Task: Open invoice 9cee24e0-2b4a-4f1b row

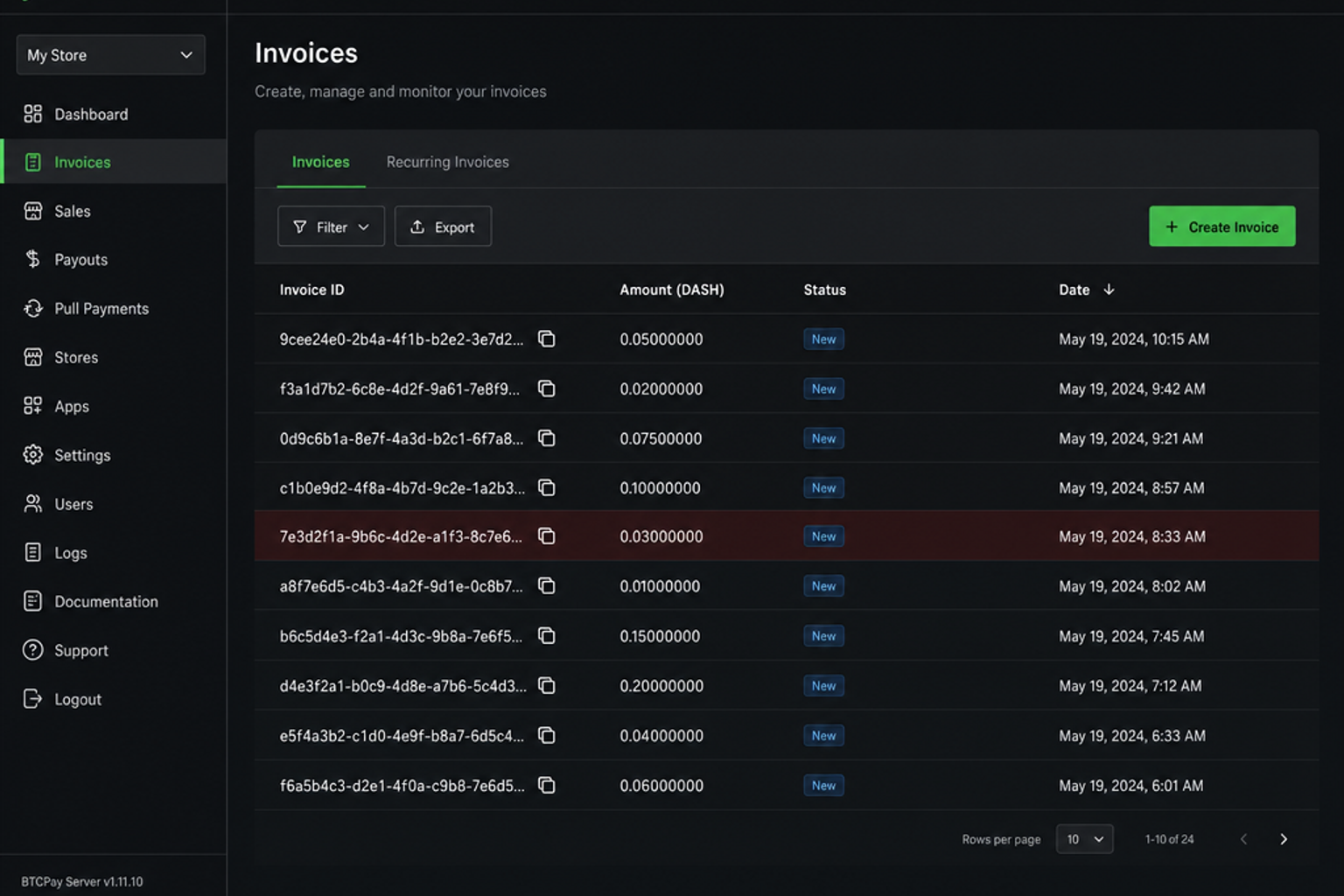Action: 786,339
